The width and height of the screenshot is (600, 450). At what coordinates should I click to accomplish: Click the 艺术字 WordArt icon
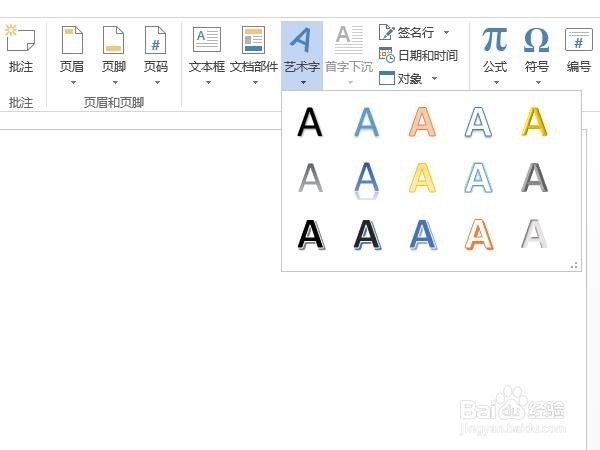coord(302,39)
